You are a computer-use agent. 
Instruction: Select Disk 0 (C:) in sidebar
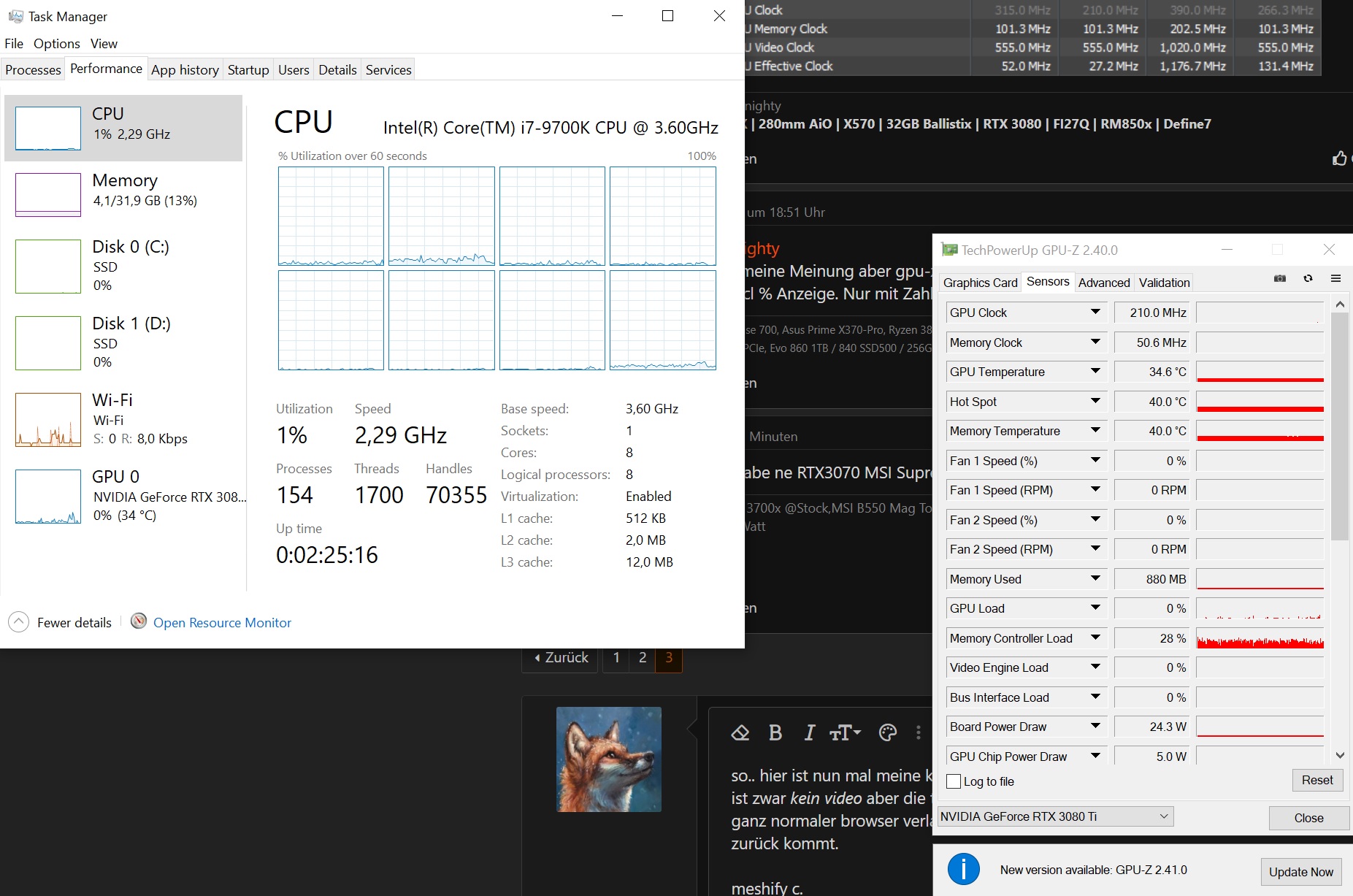click(x=123, y=267)
